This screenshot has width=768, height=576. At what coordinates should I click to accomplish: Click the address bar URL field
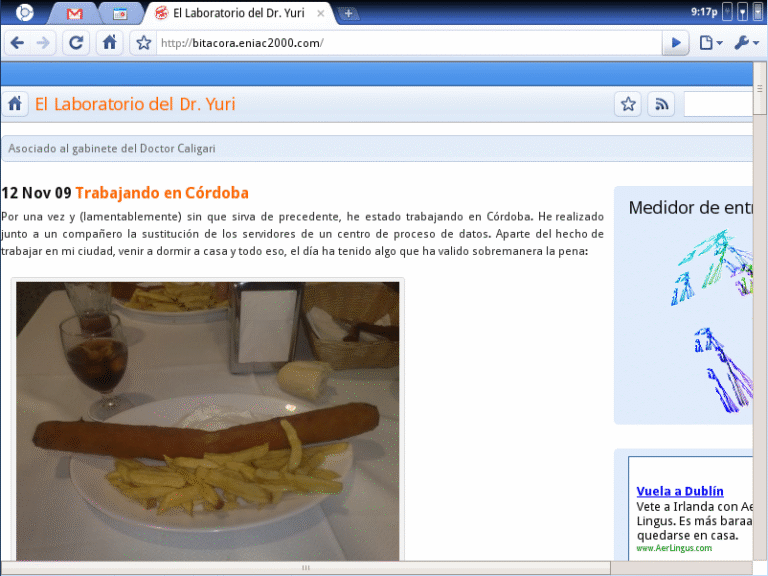pos(410,43)
